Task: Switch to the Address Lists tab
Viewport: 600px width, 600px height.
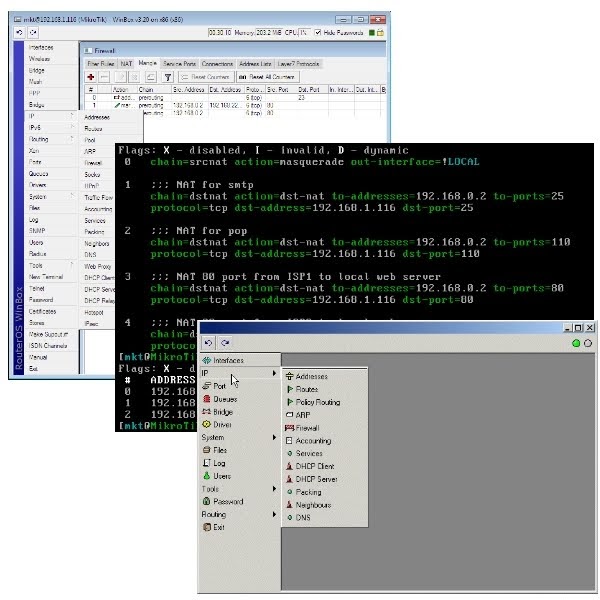Action: pos(255,64)
